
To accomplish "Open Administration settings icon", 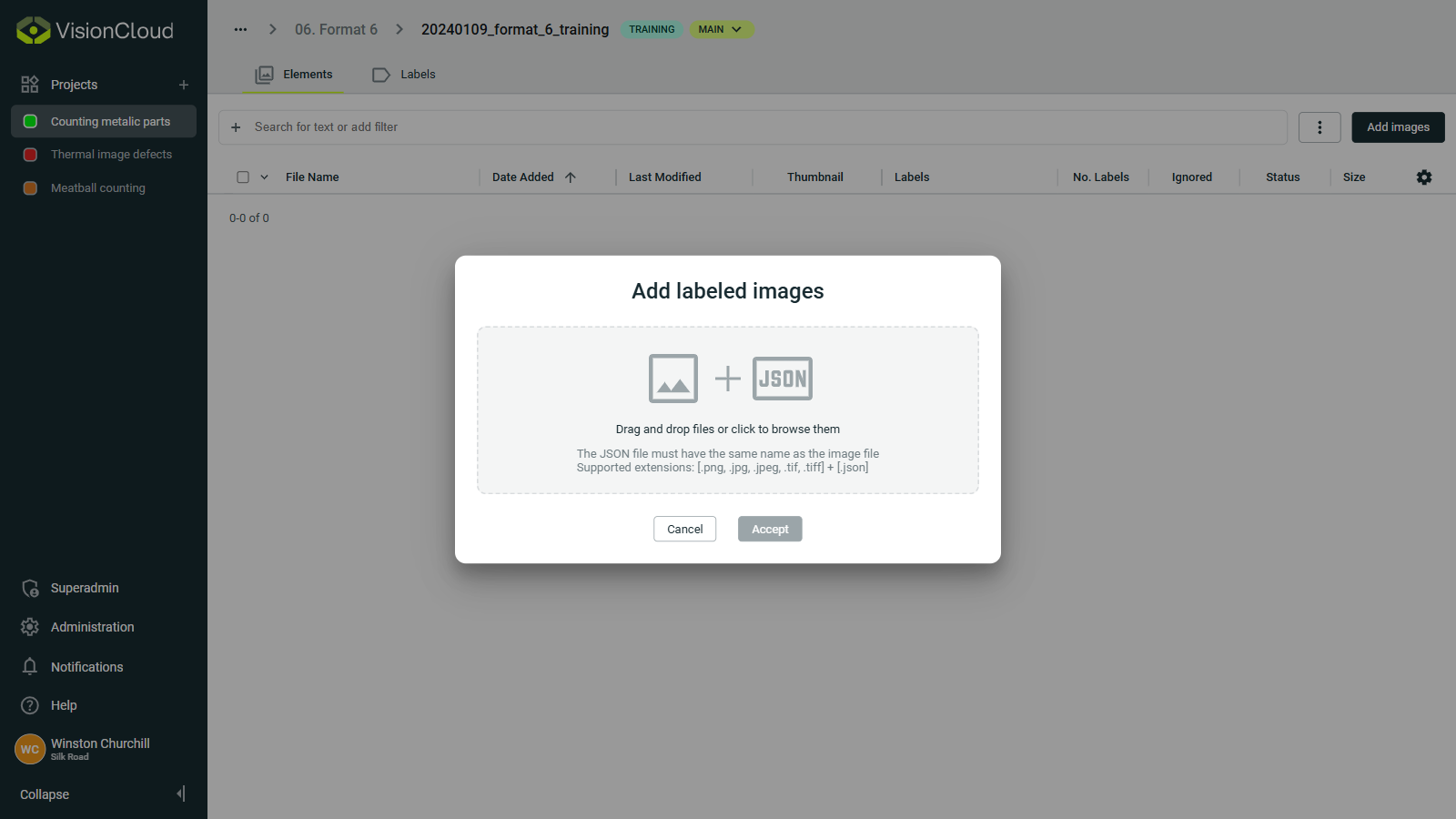I will point(30,626).
